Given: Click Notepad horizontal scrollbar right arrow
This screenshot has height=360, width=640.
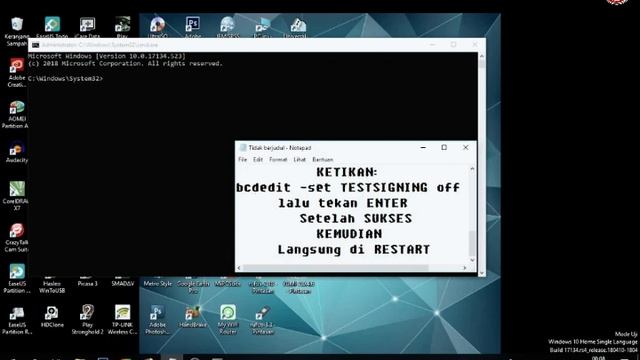Looking at the screenshot, I should tap(464, 268).
